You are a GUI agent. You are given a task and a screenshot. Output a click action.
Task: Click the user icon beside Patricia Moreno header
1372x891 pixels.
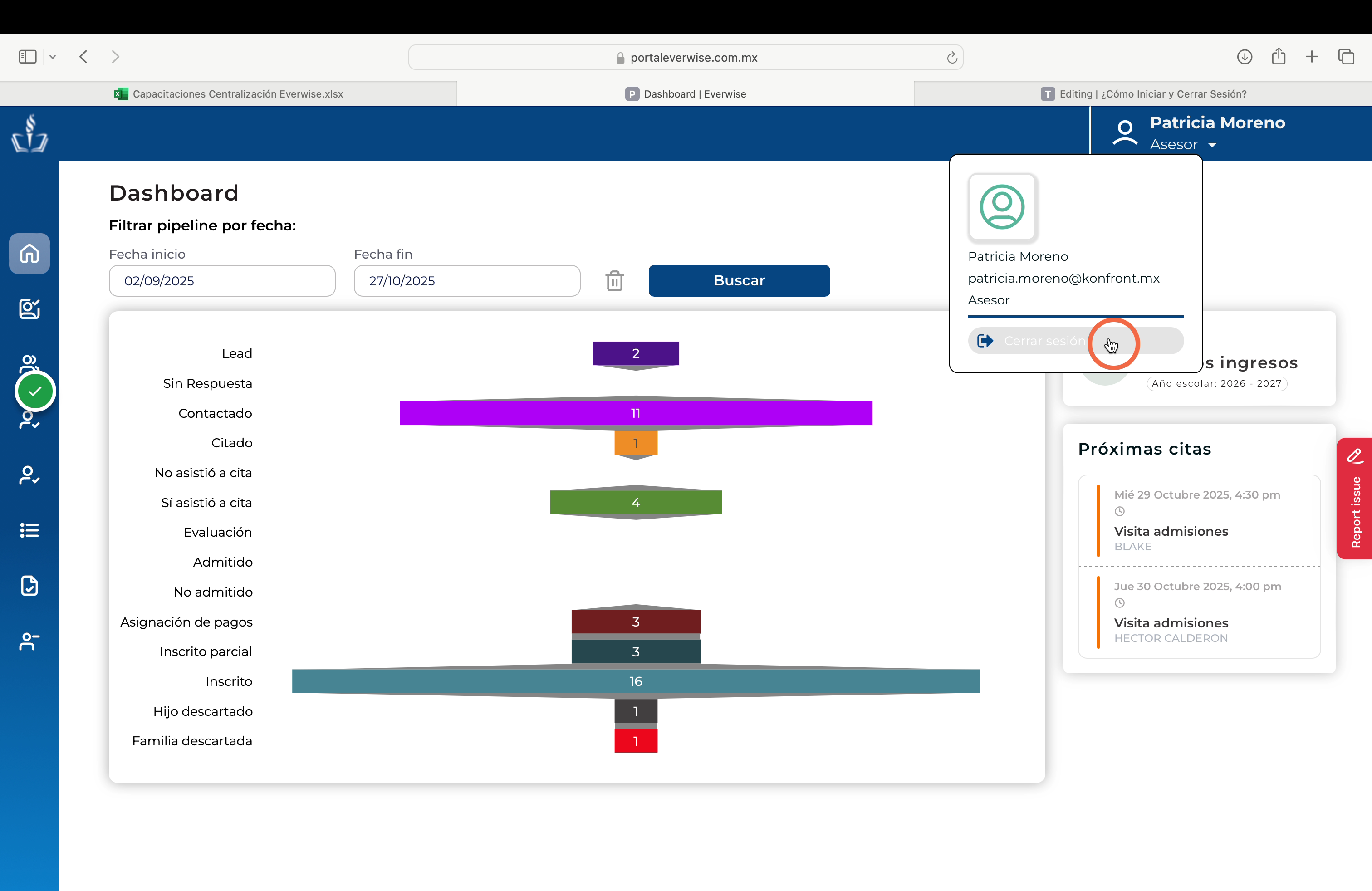tap(1125, 132)
